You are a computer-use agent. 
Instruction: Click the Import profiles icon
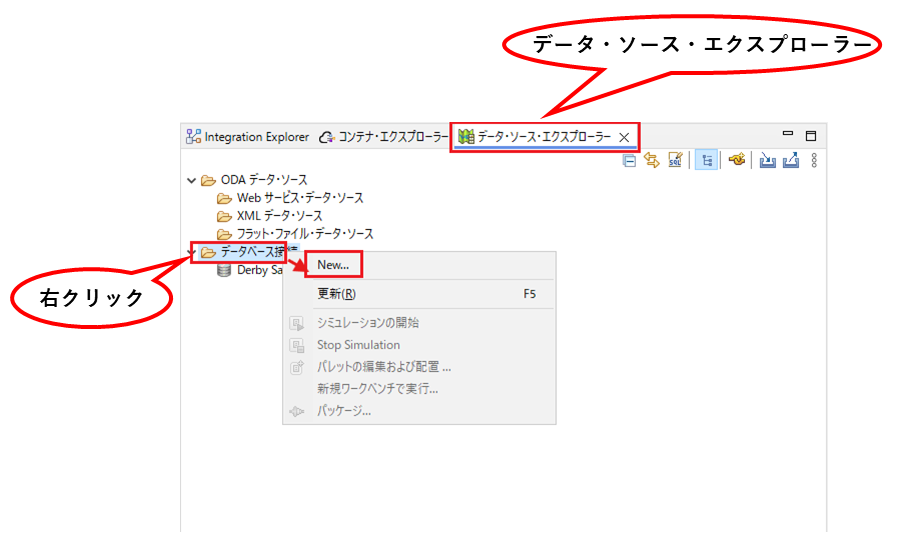click(x=767, y=160)
